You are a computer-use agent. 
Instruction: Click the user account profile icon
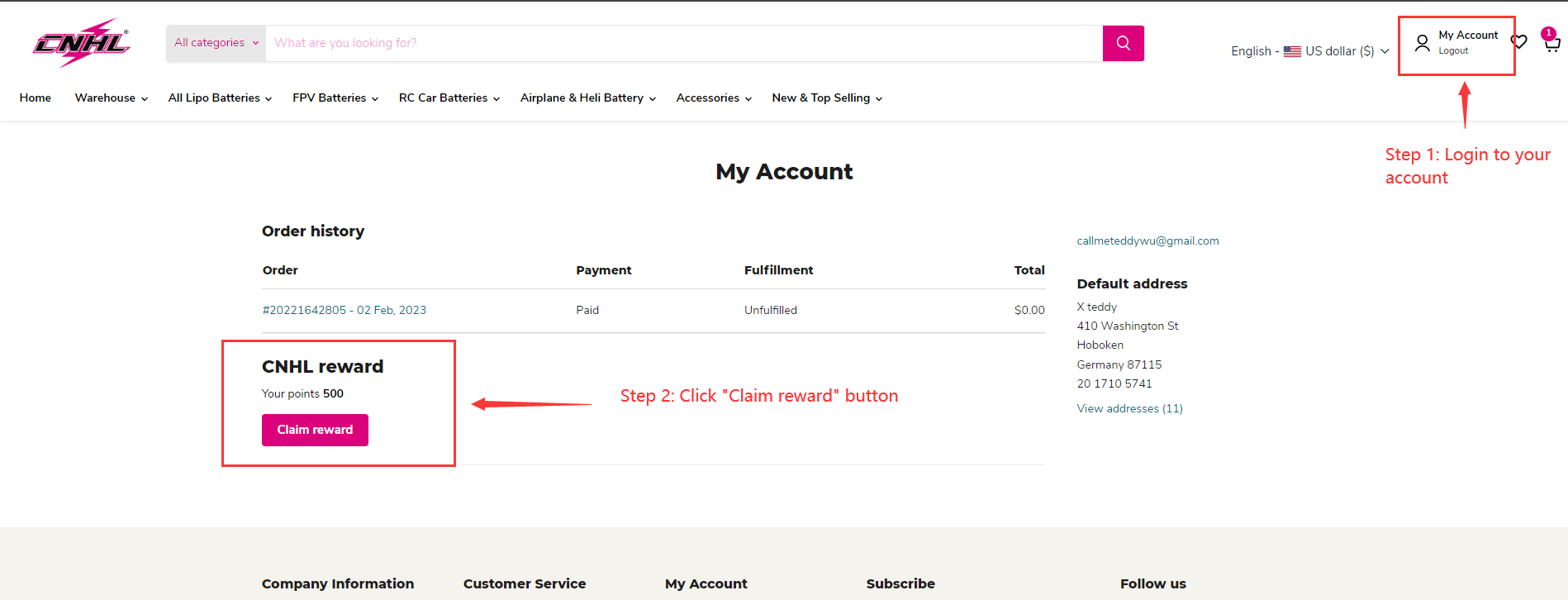1422,43
